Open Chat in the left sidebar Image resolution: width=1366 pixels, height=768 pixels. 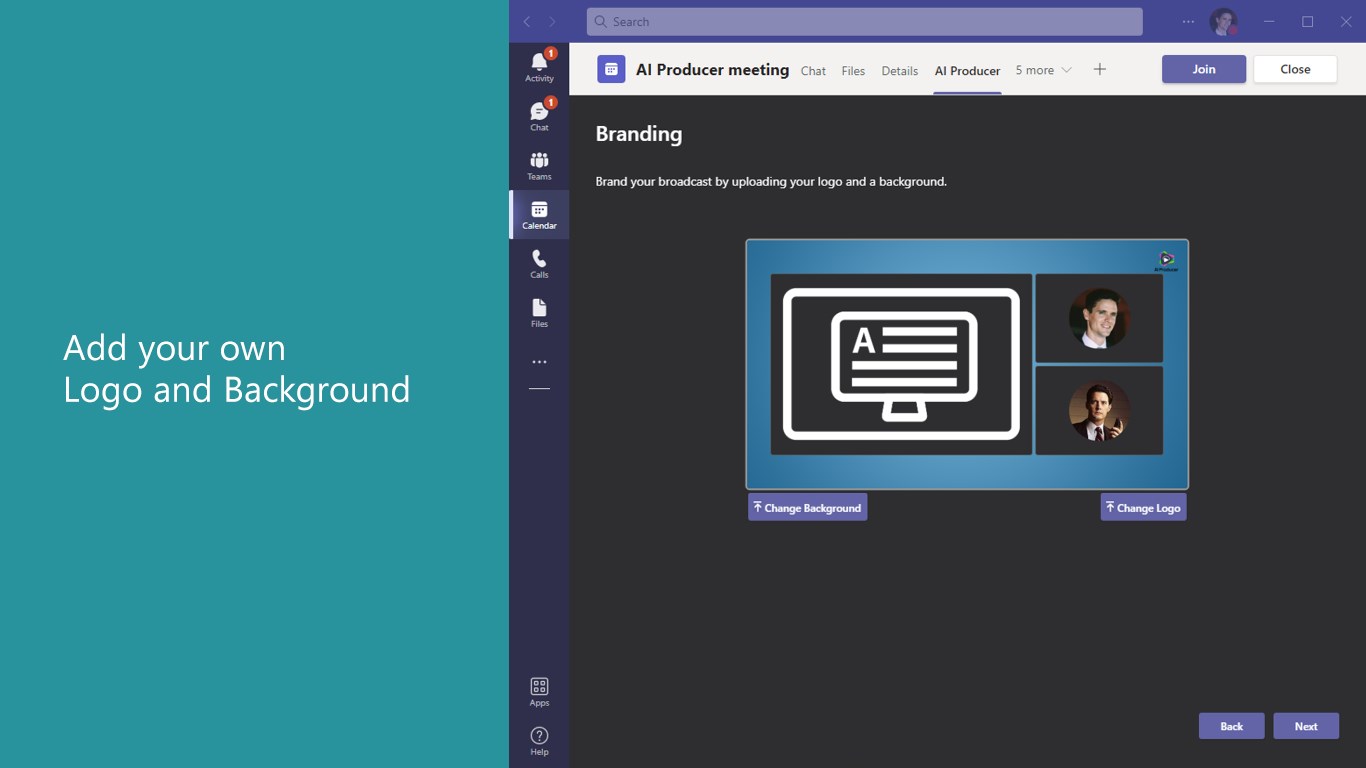[539, 115]
